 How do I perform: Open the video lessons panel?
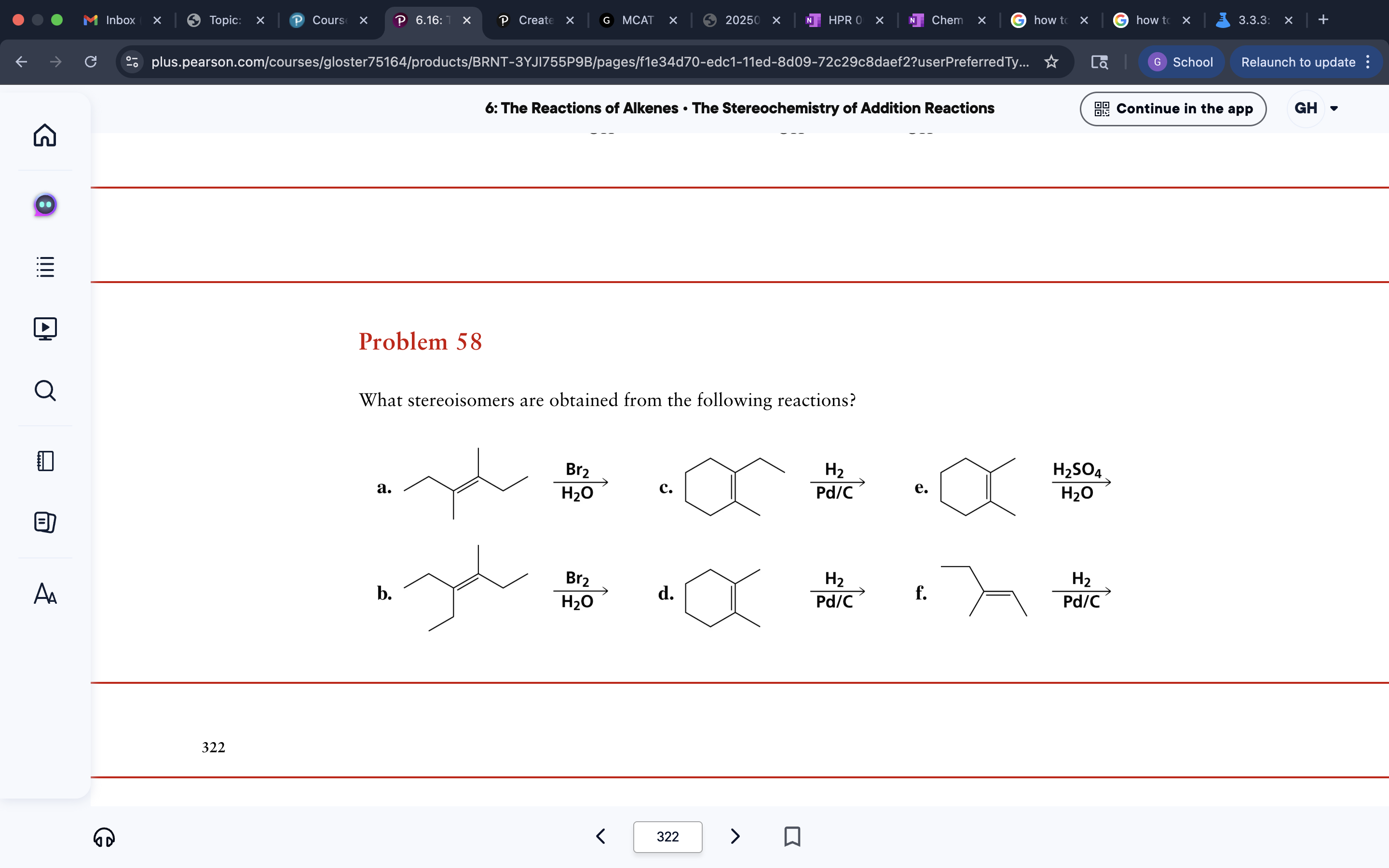(x=44, y=328)
